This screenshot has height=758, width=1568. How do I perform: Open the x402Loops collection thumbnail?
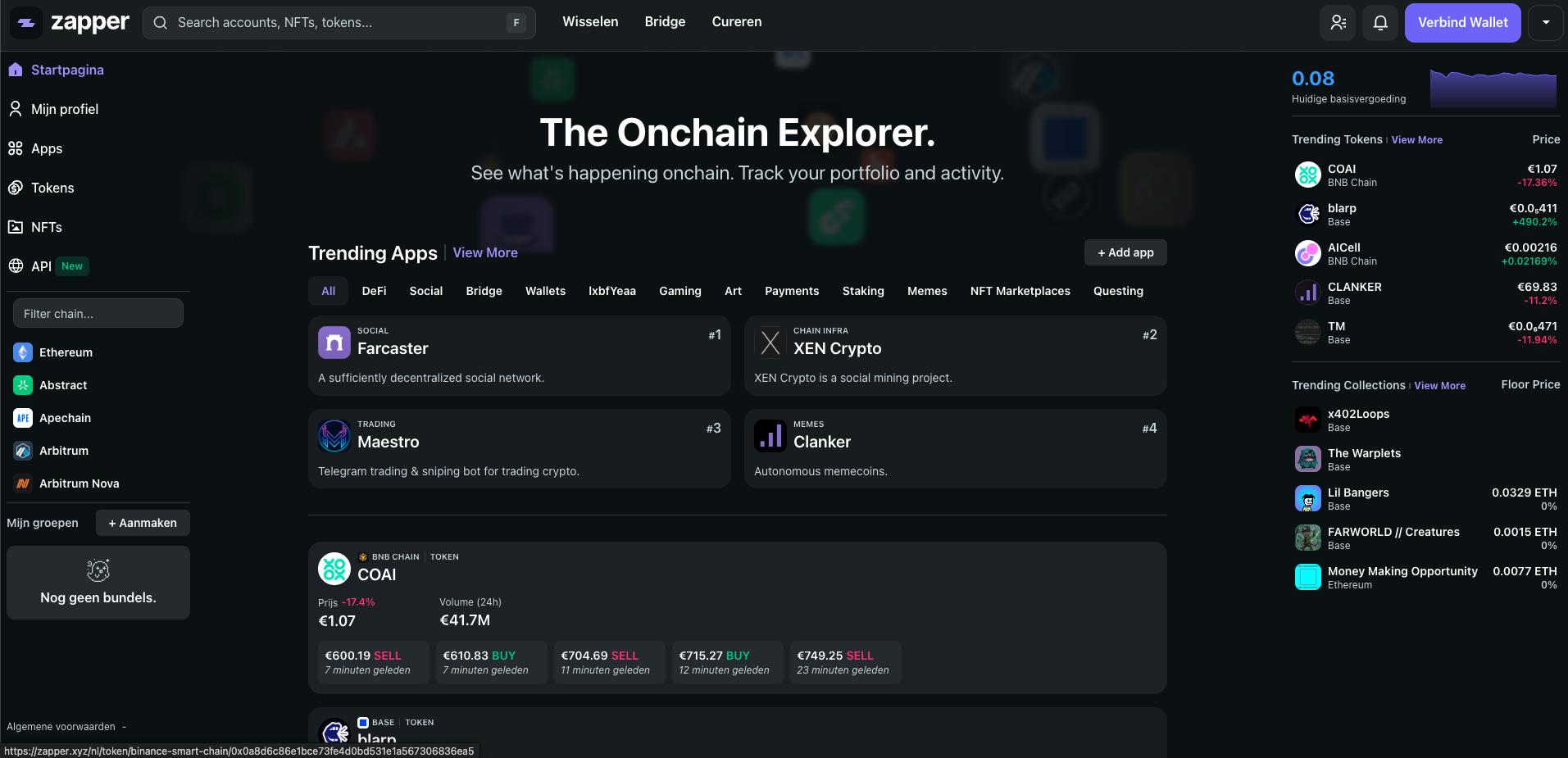click(x=1308, y=420)
